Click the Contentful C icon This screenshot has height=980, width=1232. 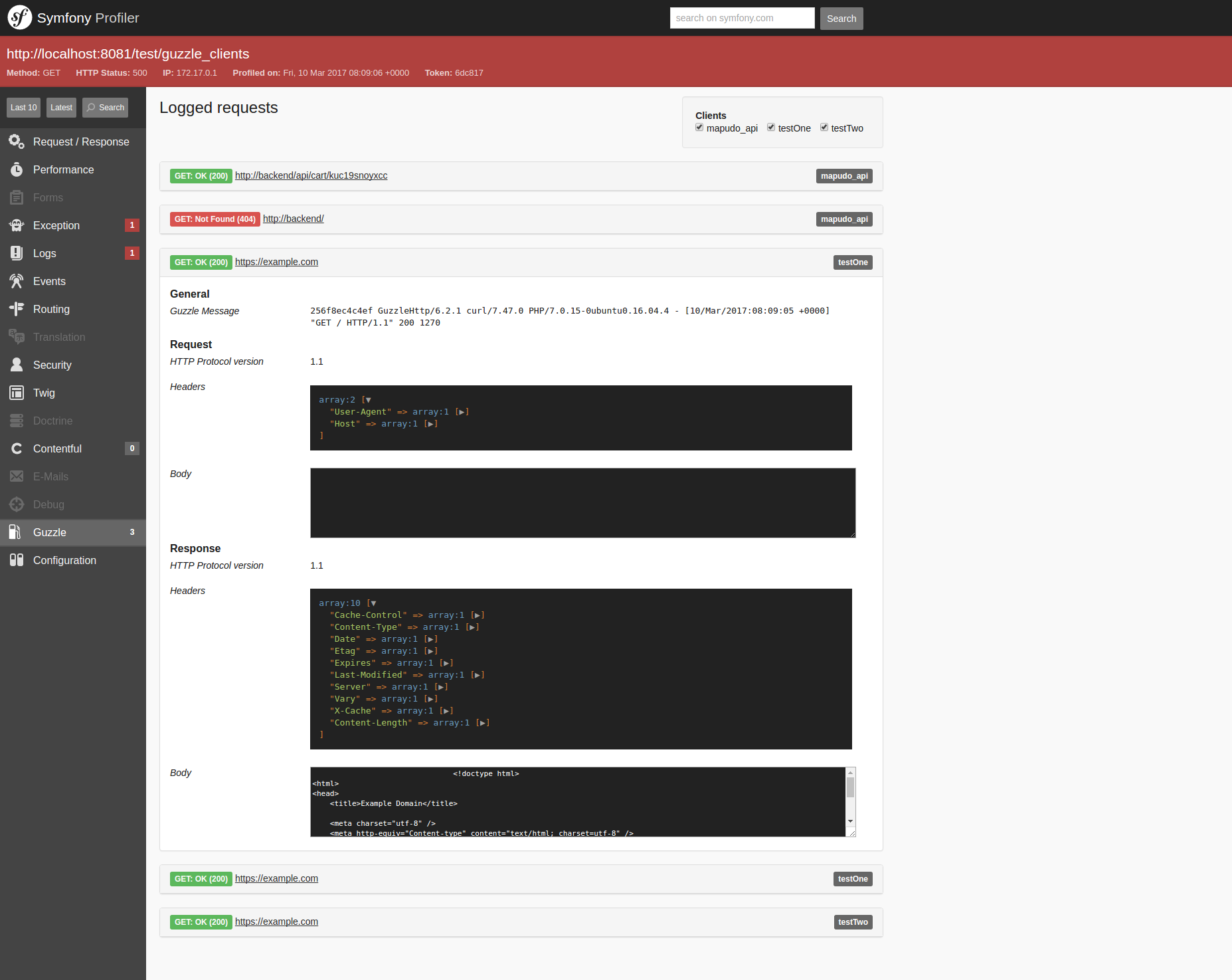click(x=17, y=448)
